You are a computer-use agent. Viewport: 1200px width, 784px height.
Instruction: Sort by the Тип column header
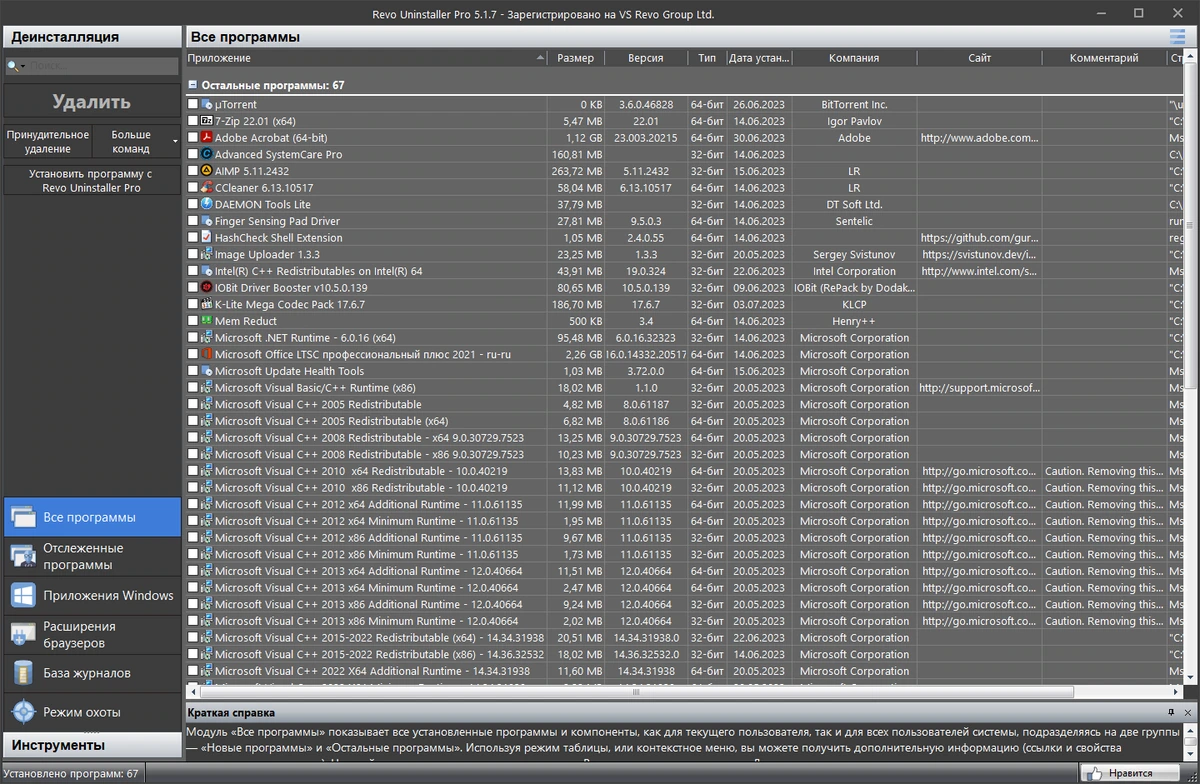[707, 58]
